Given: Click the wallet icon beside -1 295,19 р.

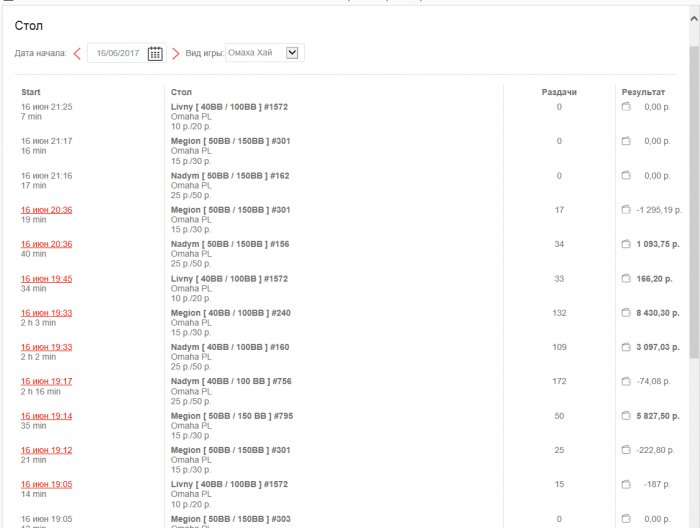Looking at the screenshot, I should [x=626, y=209].
